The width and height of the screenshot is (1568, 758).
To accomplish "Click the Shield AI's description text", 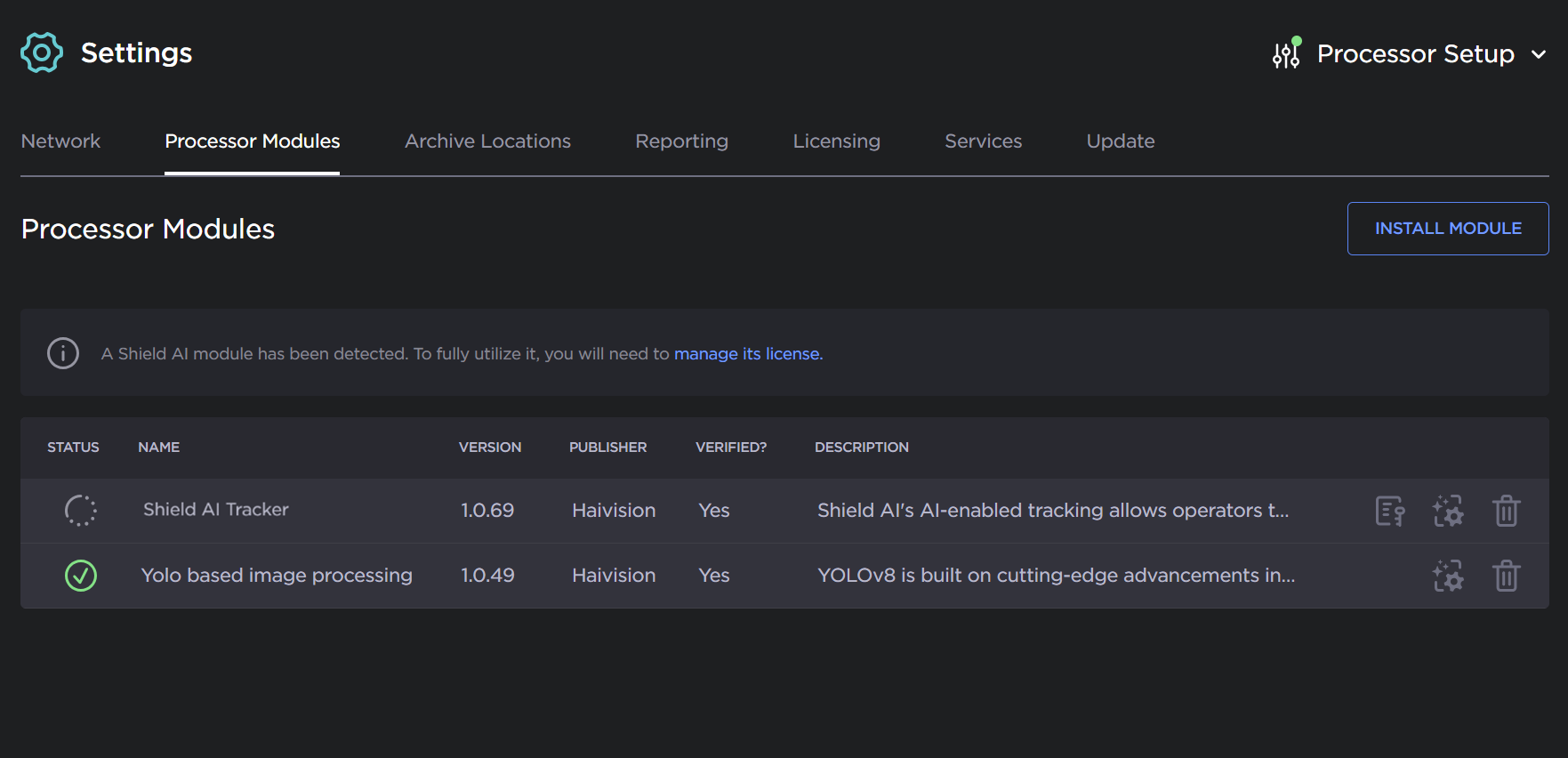I will 1052,511.
